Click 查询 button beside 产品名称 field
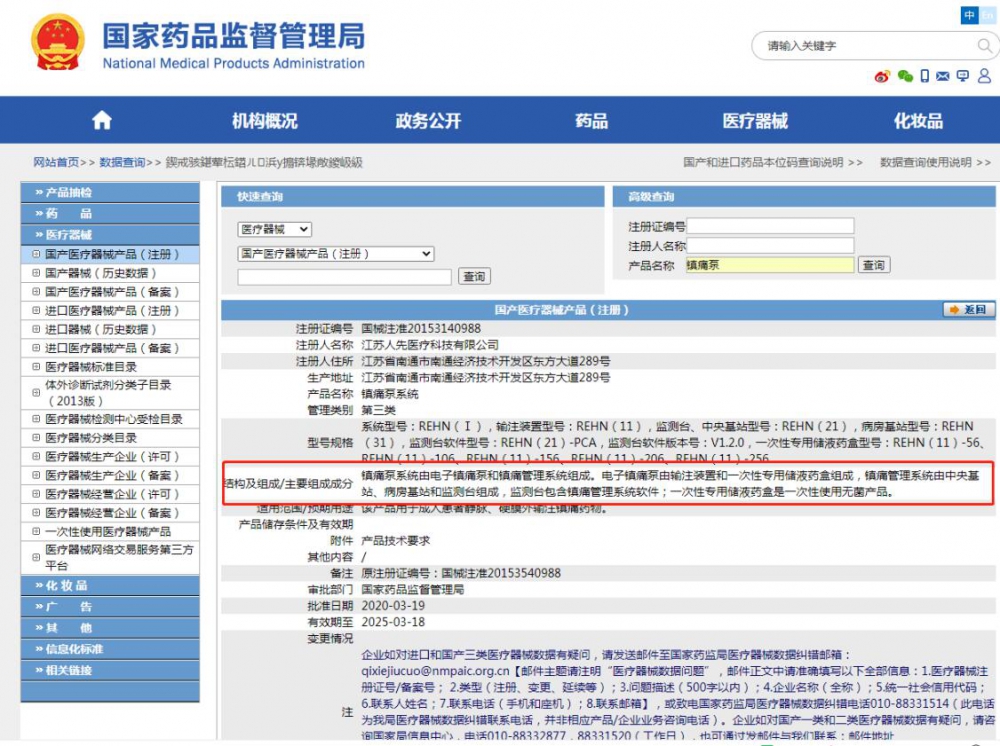1000x746 pixels. pyautogui.click(x=873, y=265)
